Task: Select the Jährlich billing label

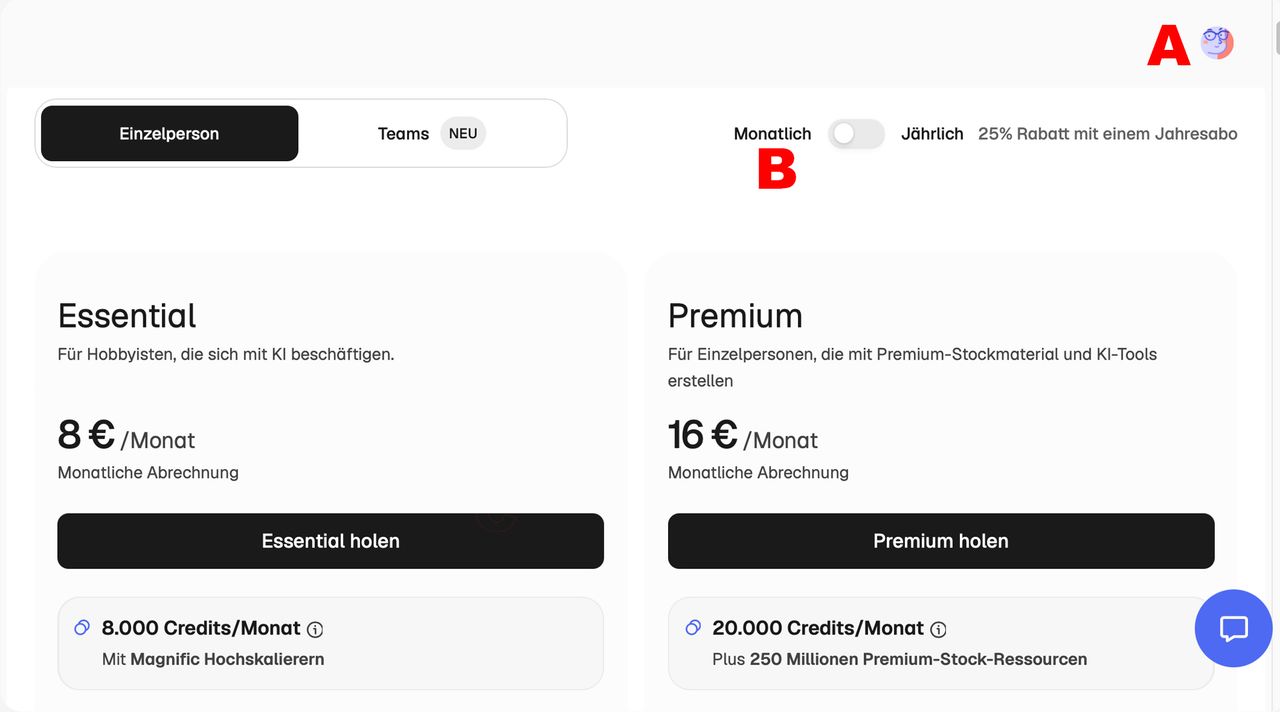Action: tap(932, 134)
